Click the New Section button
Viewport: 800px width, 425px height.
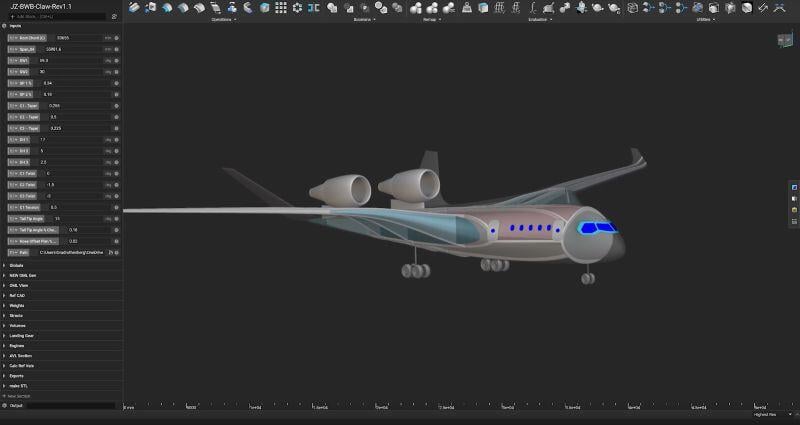[16, 396]
